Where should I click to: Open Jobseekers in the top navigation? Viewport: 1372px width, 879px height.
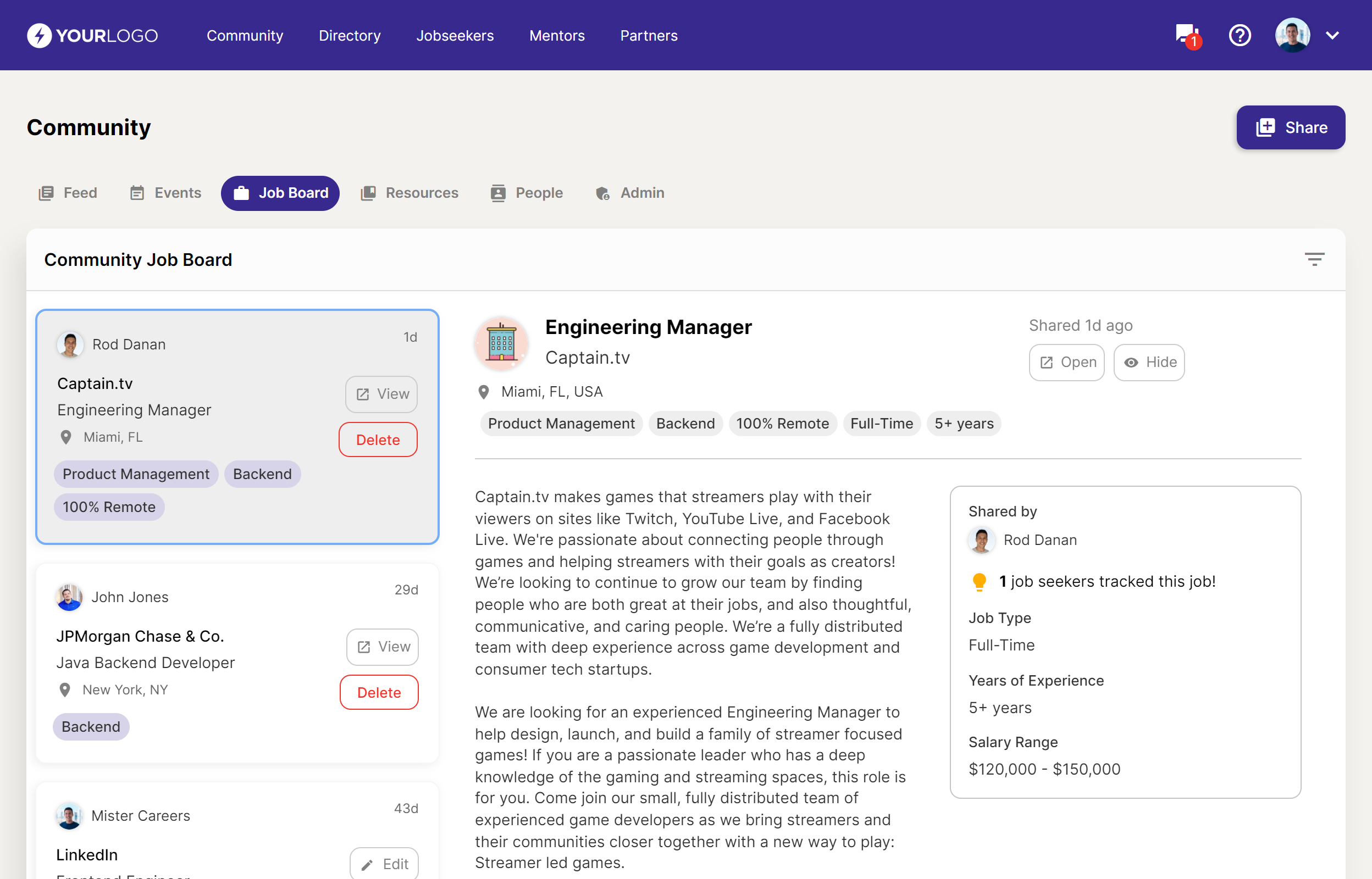coord(455,35)
